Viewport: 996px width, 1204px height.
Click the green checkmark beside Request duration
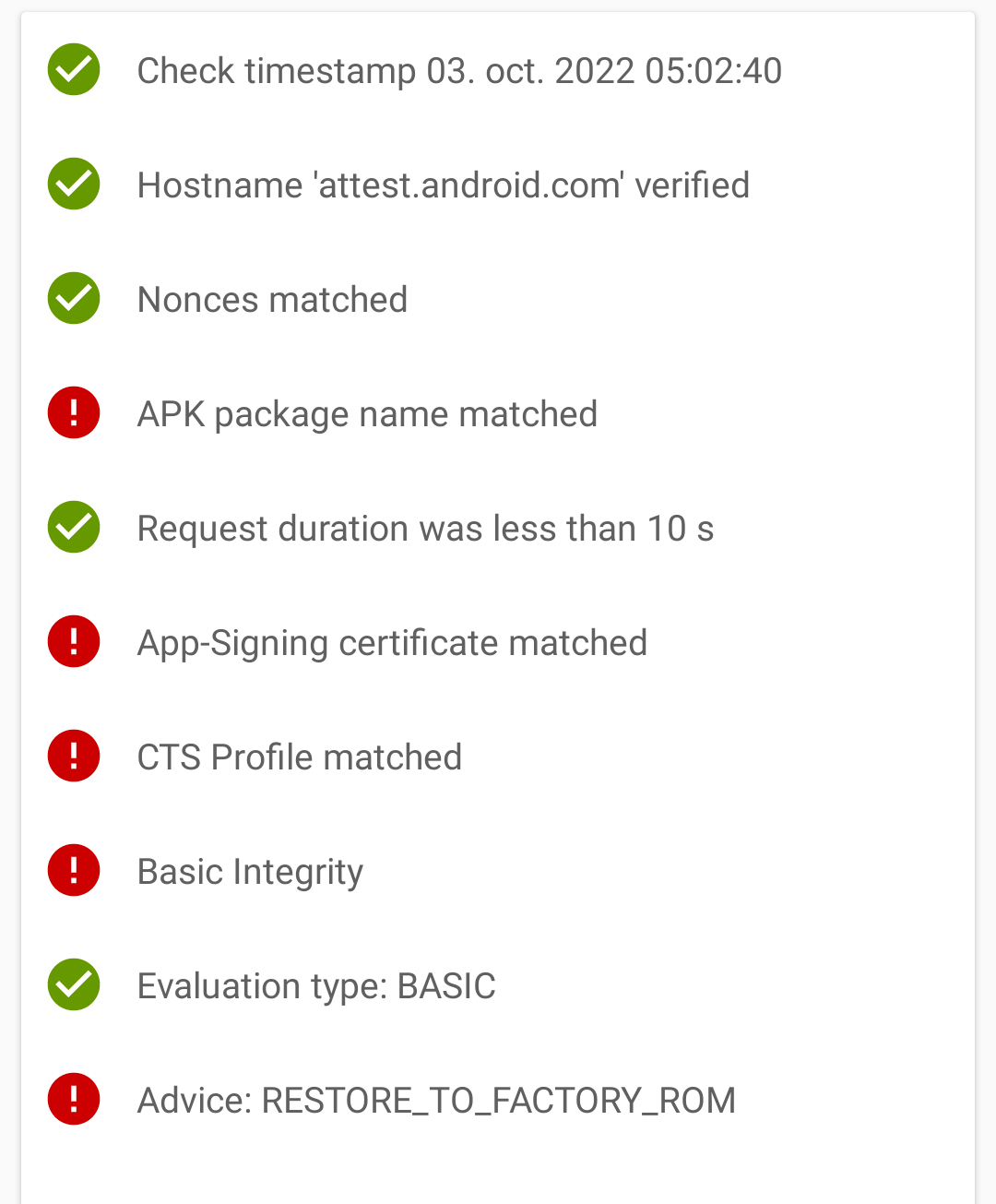pyautogui.click(x=73, y=527)
